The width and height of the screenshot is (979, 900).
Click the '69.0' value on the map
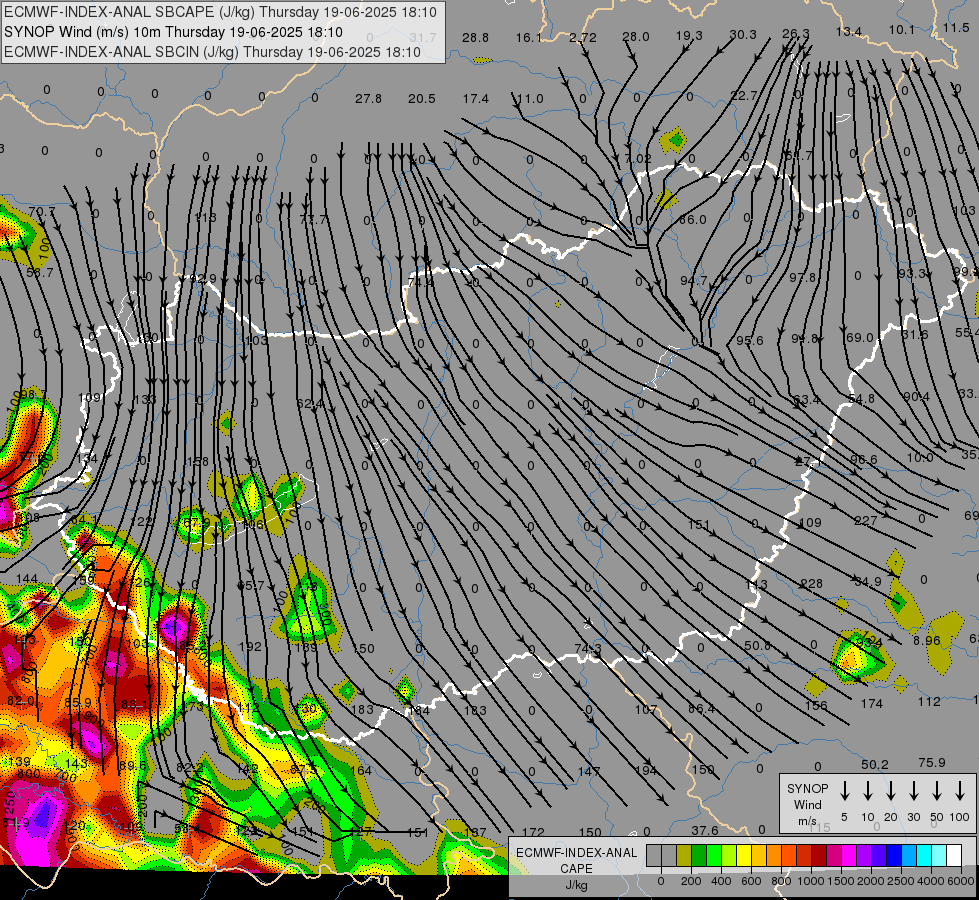(859, 338)
